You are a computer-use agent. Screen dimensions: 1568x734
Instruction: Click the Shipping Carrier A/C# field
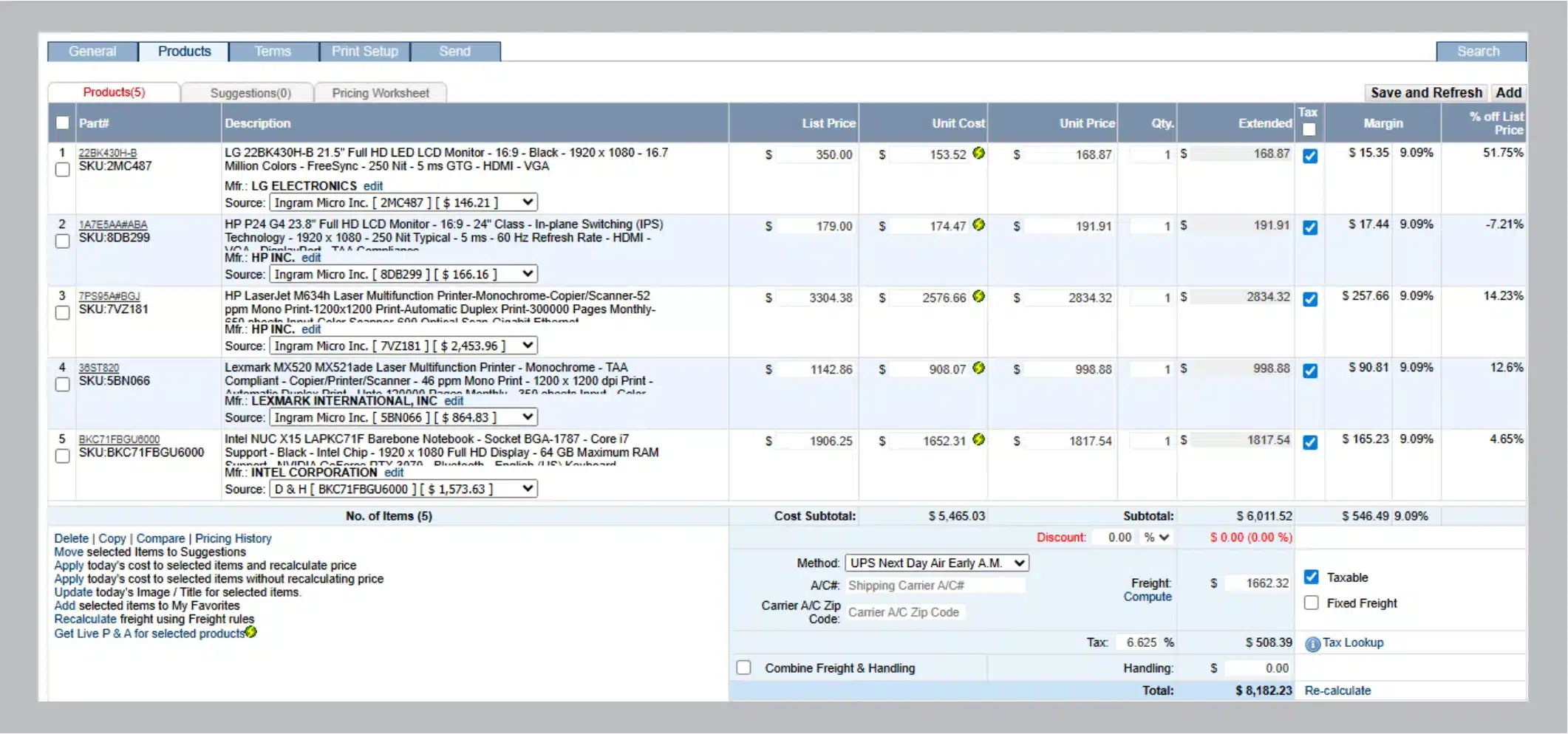coord(935,586)
